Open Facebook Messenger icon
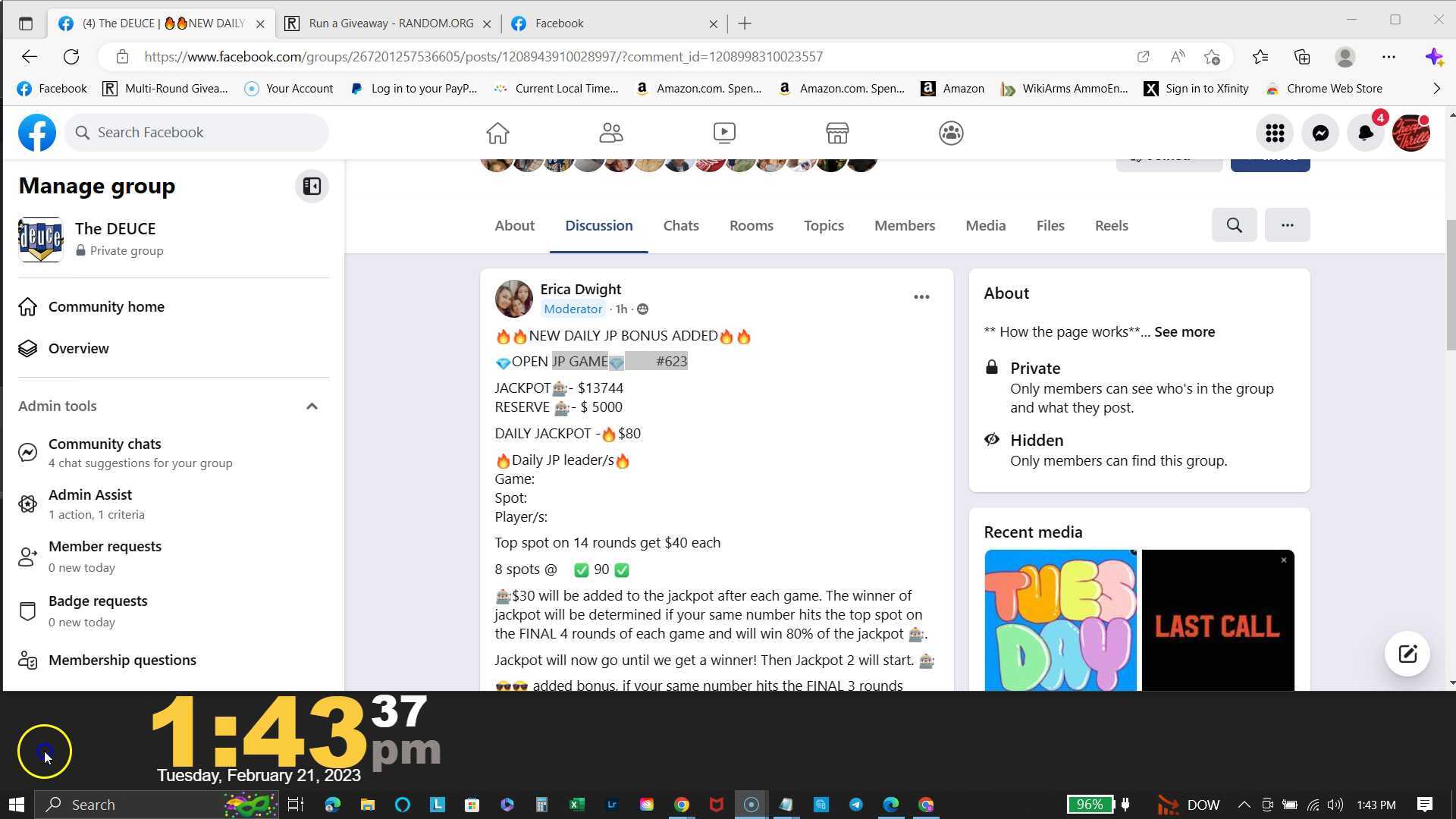This screenshot has width=1456, height=819. (x=1320, y=133)
